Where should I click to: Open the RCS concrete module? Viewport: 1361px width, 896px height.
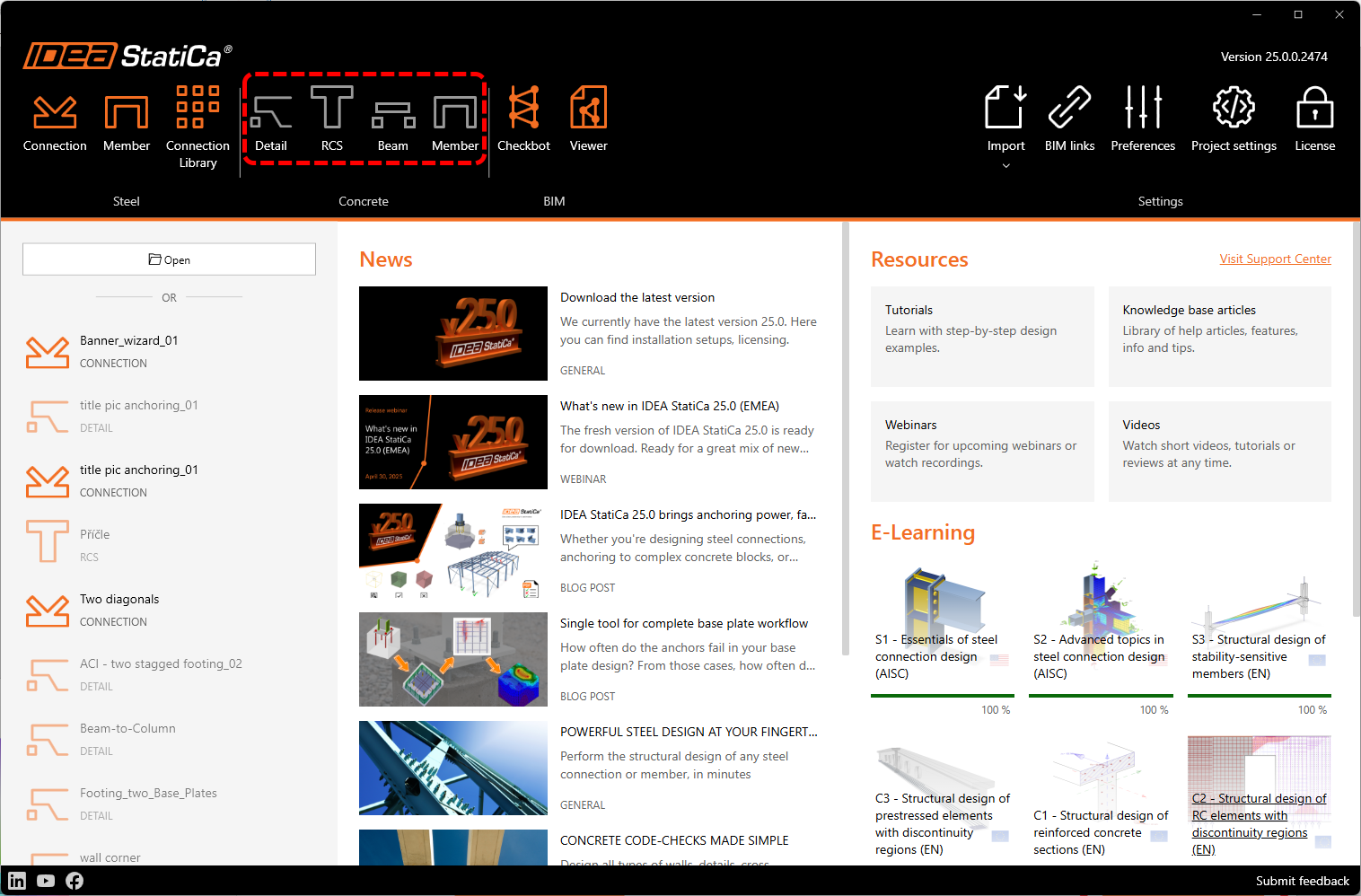332,119
